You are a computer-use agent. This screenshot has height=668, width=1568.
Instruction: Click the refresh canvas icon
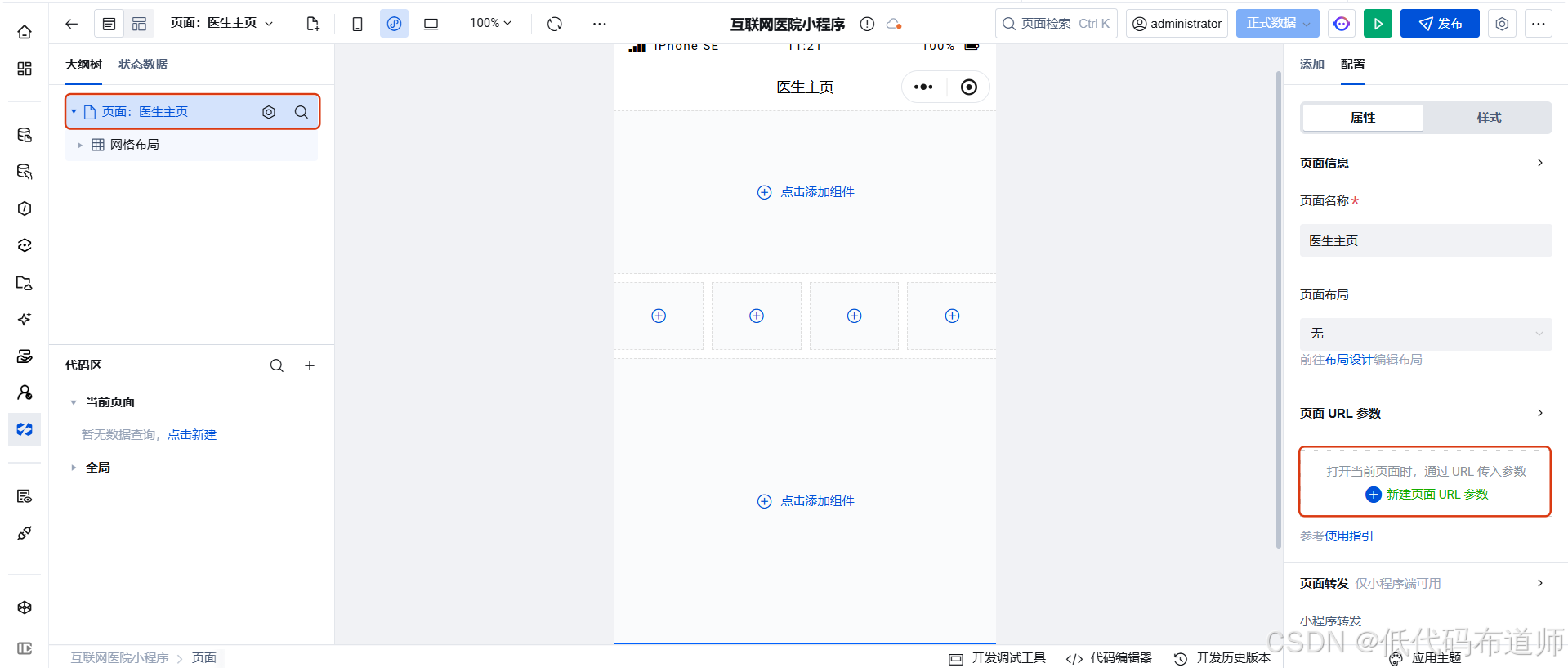click(555, 24)
